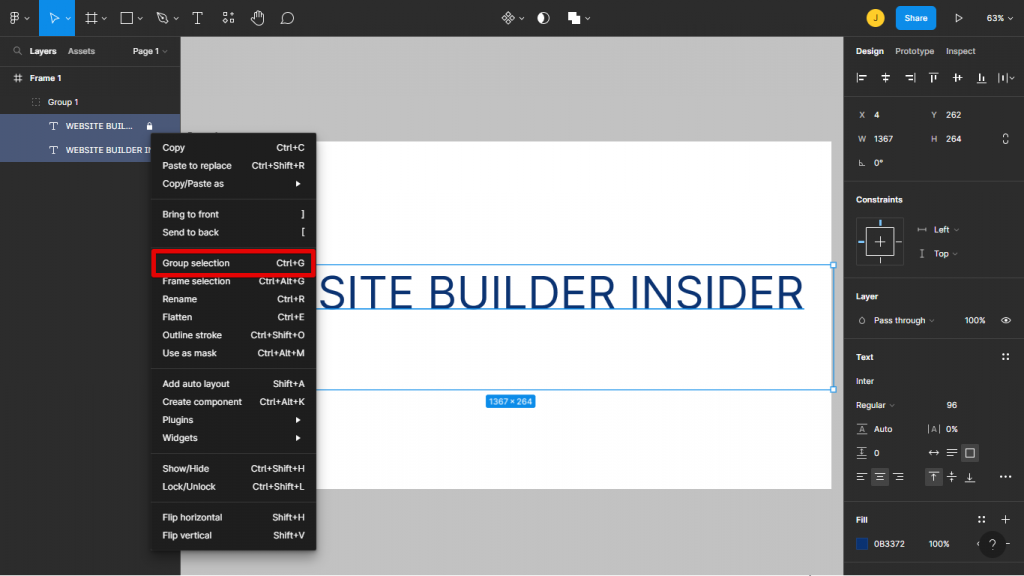Select the Rectangle shape tool

point(126,17)
